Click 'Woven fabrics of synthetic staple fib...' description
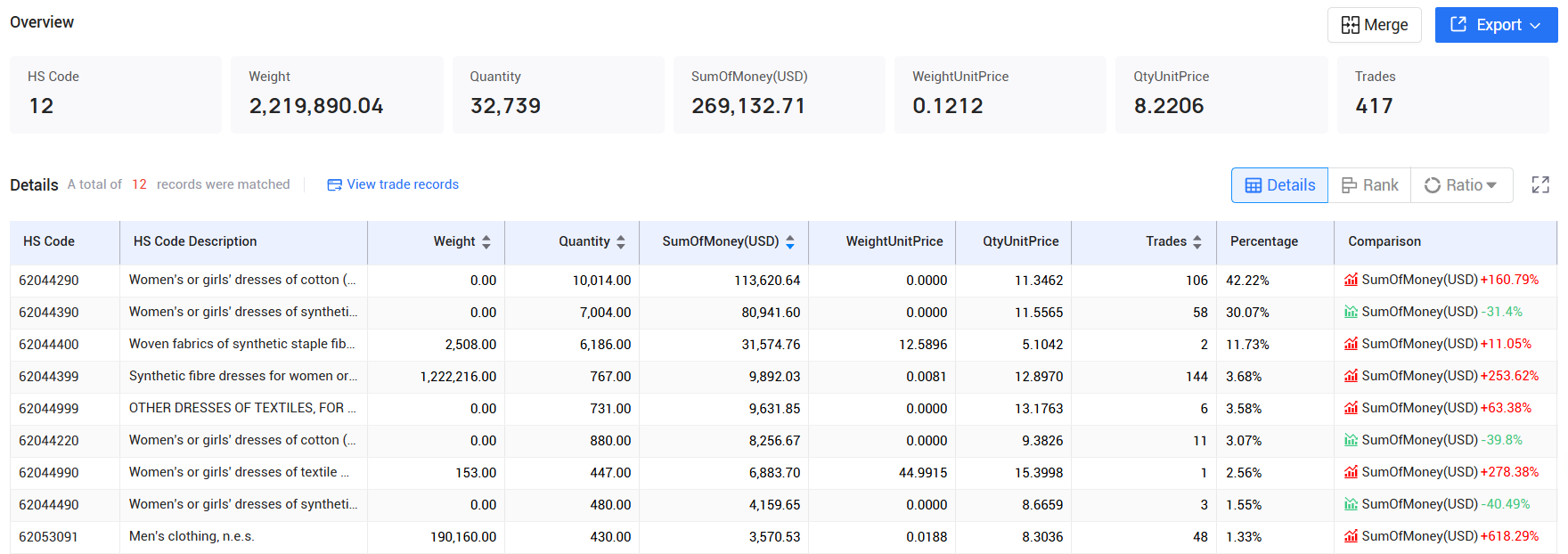Screen dimensions: 1568x554 click(242, 344)
